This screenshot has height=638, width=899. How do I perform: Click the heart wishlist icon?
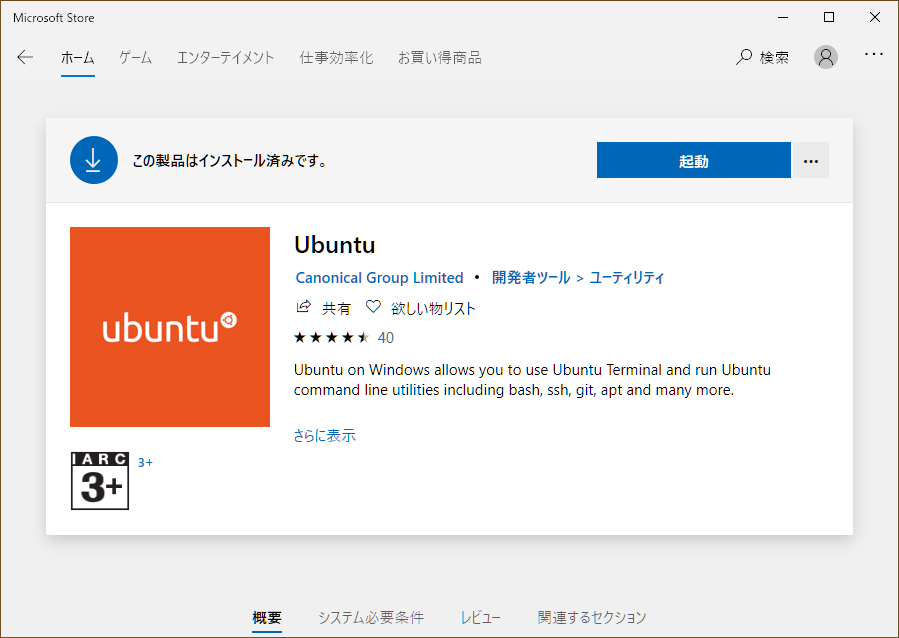pos(373,307)
